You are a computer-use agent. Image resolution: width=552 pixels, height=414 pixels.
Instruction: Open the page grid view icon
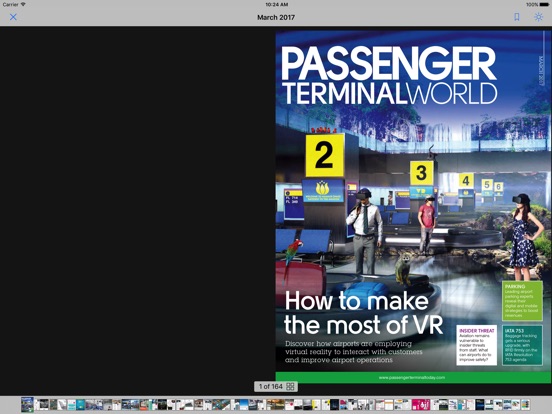290,387
